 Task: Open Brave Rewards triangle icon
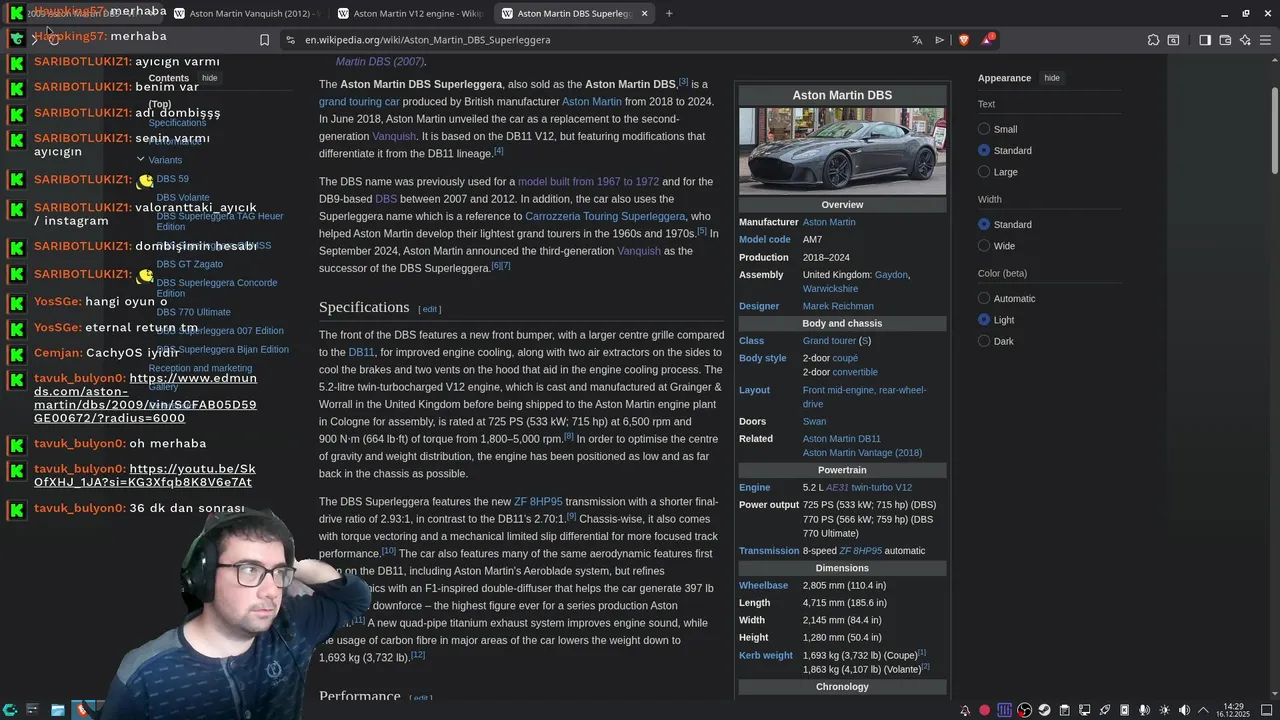(988, 40)
